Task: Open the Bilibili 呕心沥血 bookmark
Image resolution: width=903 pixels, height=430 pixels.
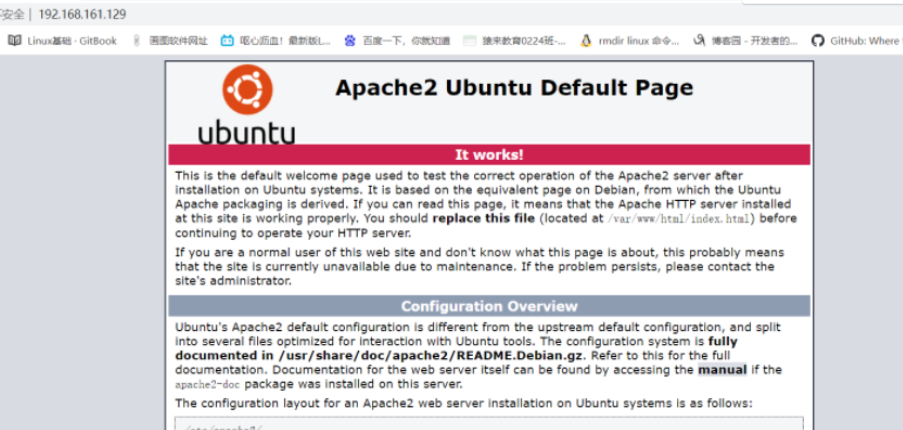Action: click(x=276, y=40)
